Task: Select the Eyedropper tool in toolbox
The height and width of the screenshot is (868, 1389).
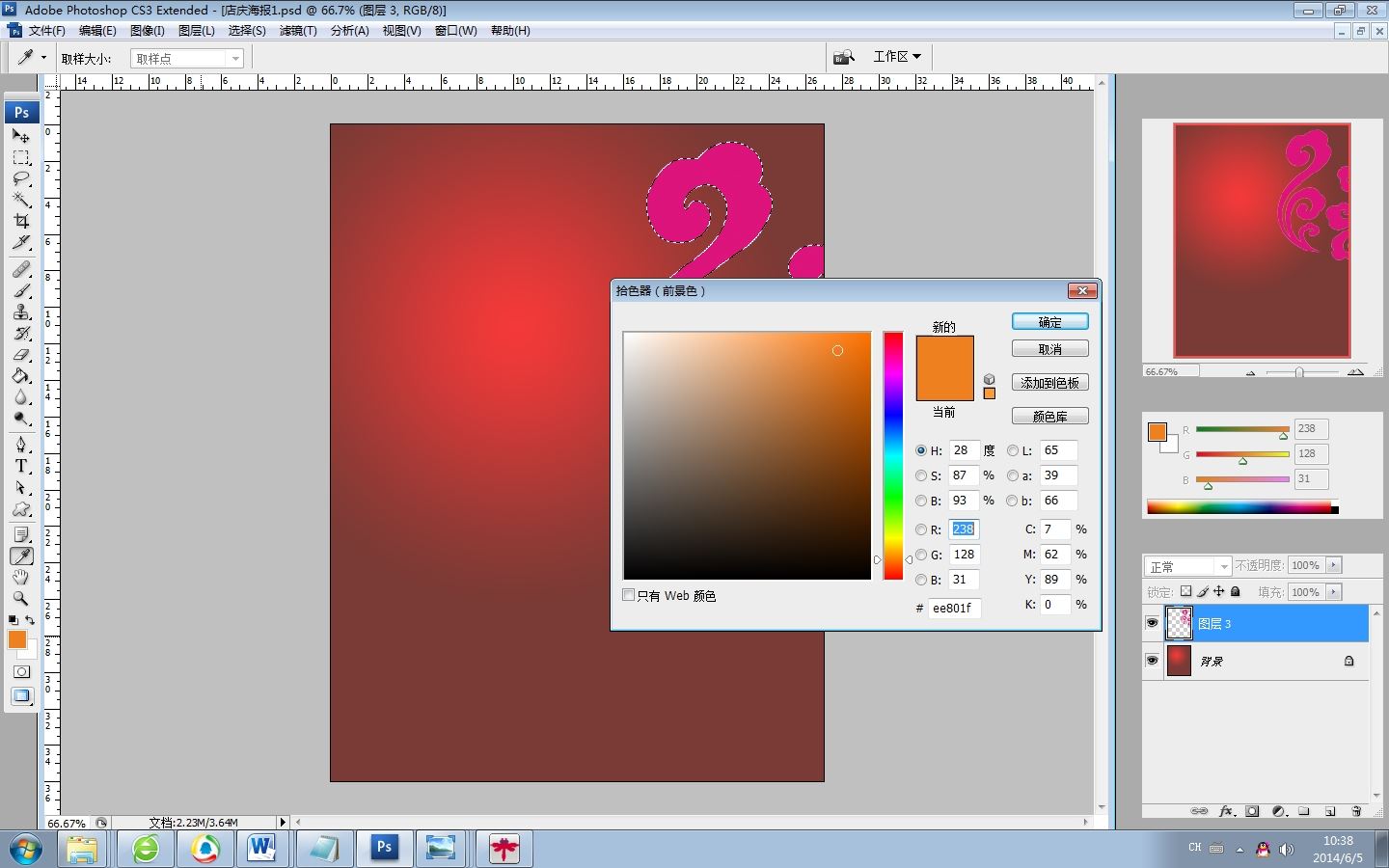Action: point(21,556)
